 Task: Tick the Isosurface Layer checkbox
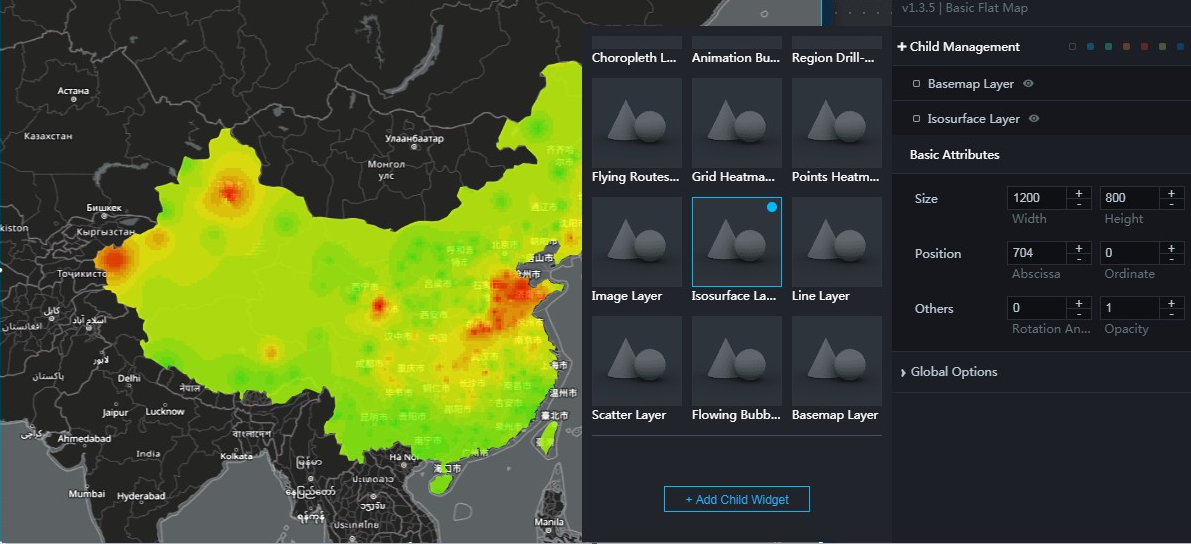tap(916, 119)
